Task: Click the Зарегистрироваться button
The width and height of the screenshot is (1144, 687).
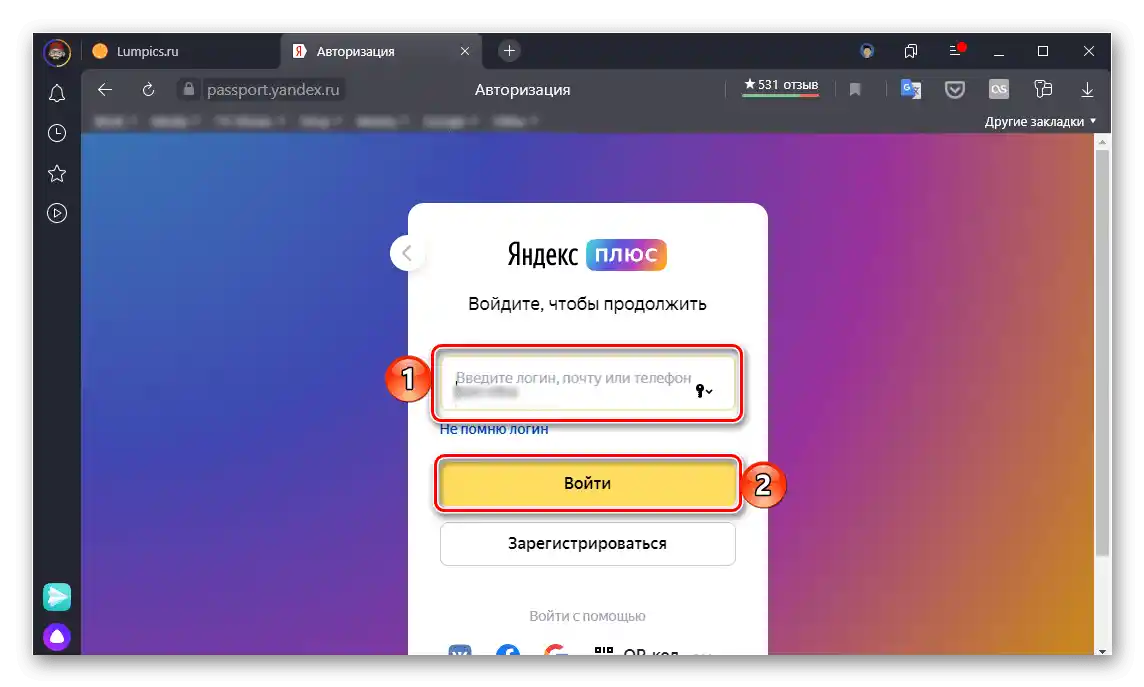Action: pyautogui.click(x=587, y=543)
